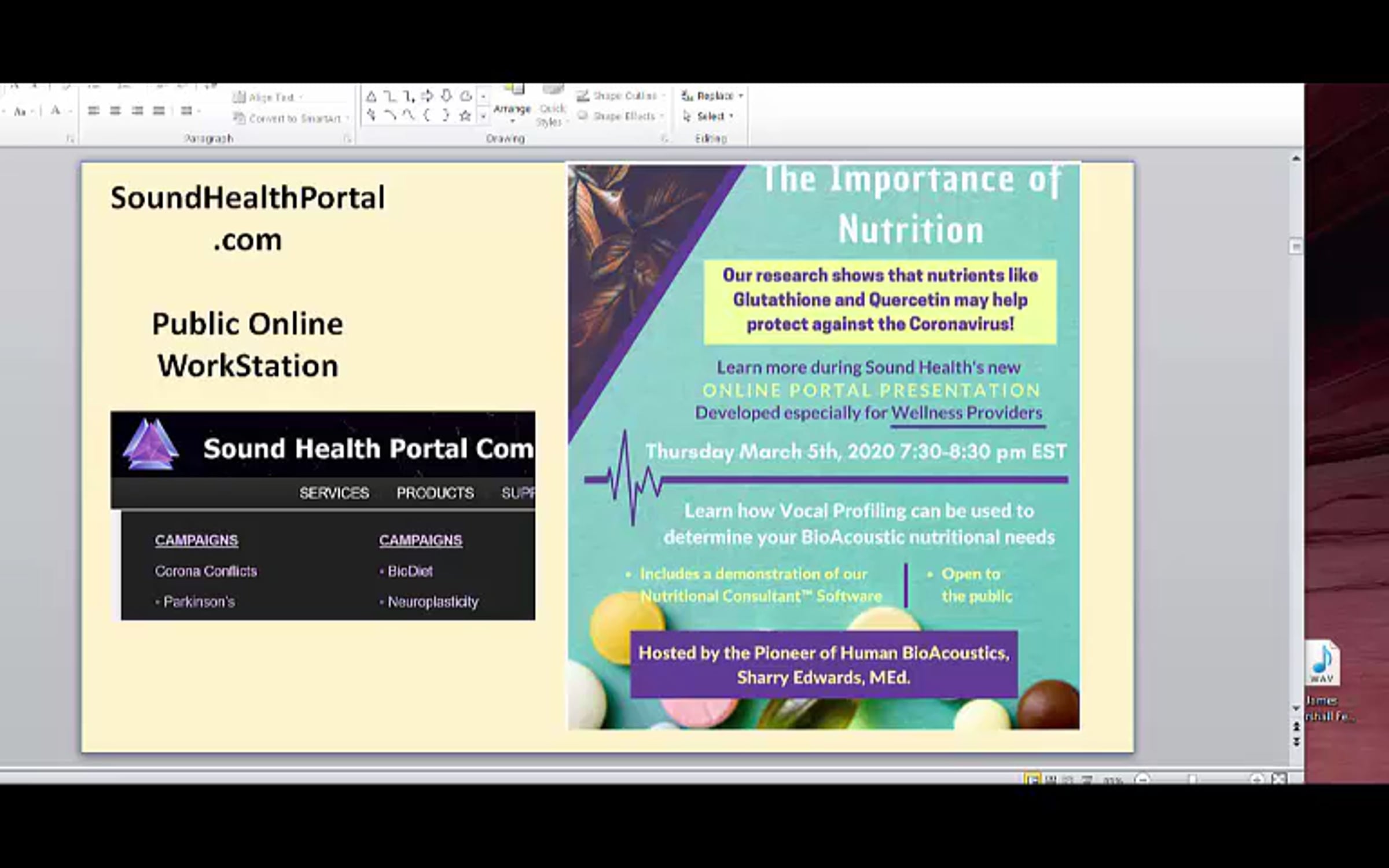Open the Replace options arrow
Screen dimensions: 1389x868
tap(741, 95)
